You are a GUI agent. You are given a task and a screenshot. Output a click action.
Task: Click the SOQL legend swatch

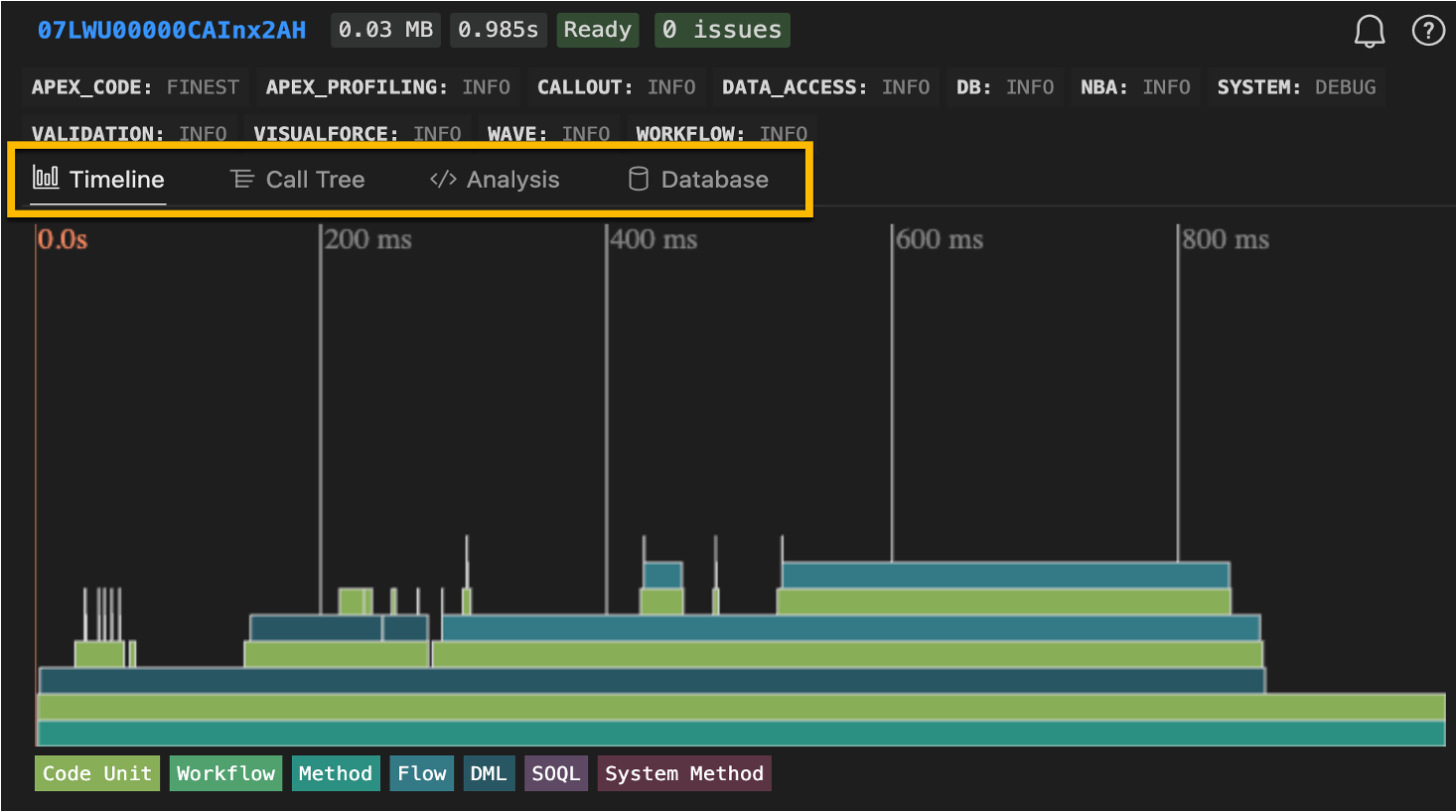click(x=555, y=773)
